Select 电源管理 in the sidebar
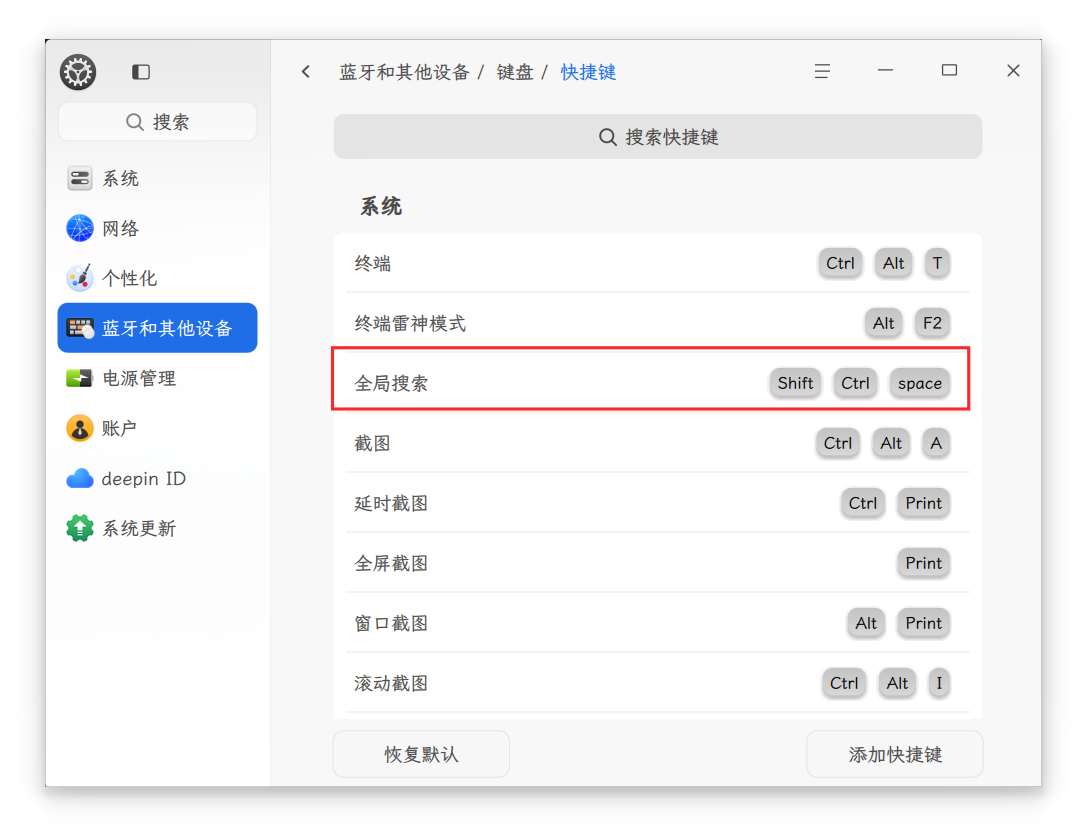 [157, 378]
